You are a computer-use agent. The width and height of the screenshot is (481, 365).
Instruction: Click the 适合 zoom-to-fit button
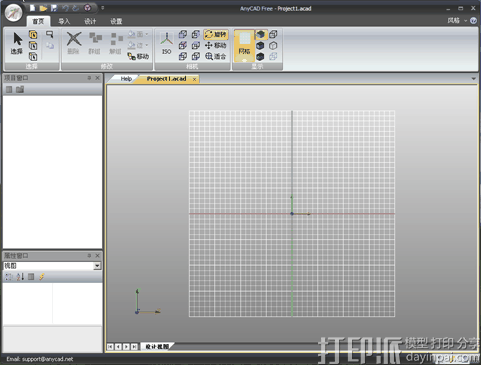click(x=216, y=56)
